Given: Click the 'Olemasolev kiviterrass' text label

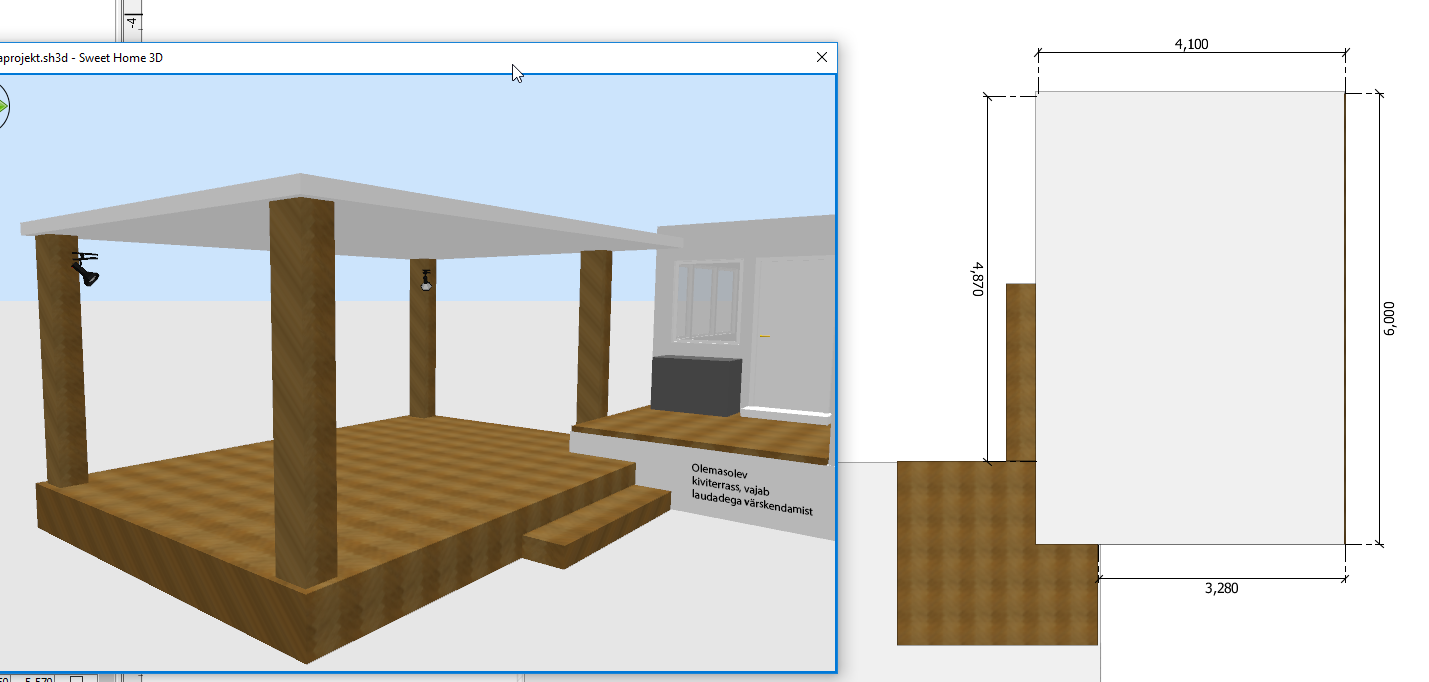Looking at the screenshot, I should (750, 488).
